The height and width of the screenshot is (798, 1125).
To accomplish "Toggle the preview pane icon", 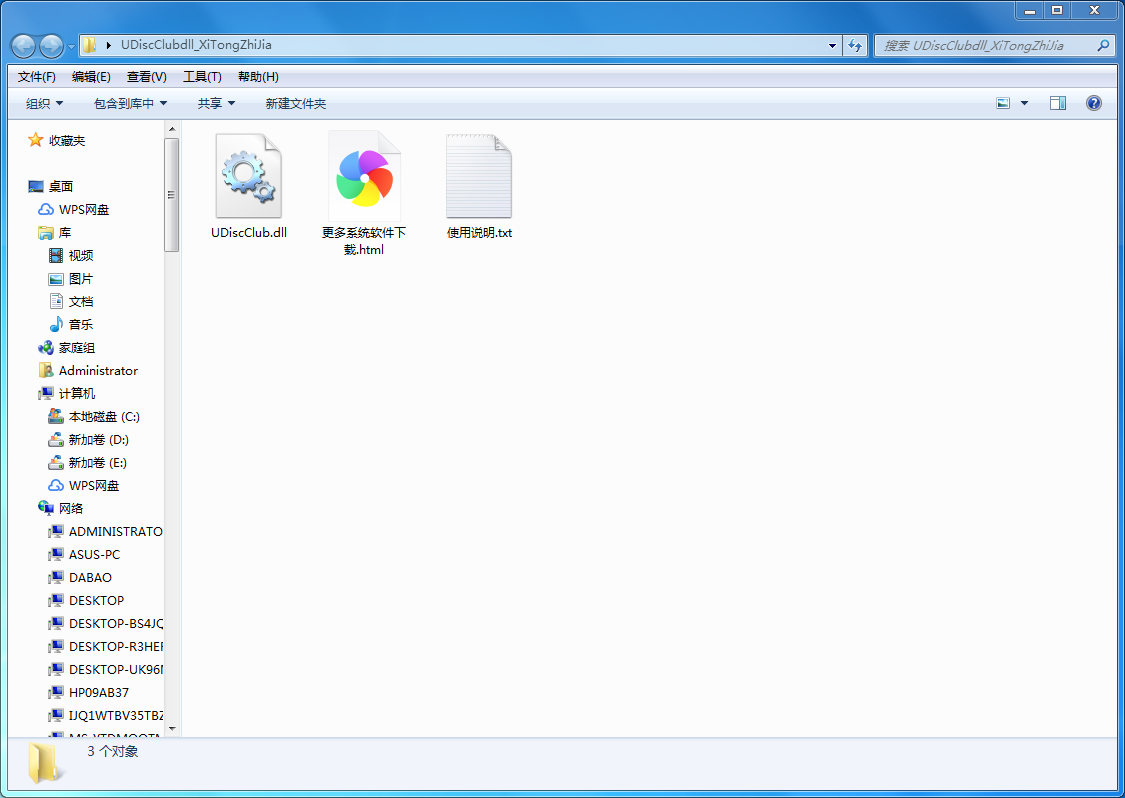I will pyautogui.click(x=1058, y=103).
